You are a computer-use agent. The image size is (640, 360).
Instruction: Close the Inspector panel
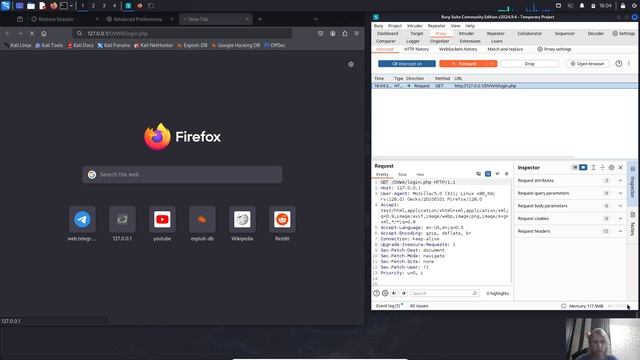[620, 167]
